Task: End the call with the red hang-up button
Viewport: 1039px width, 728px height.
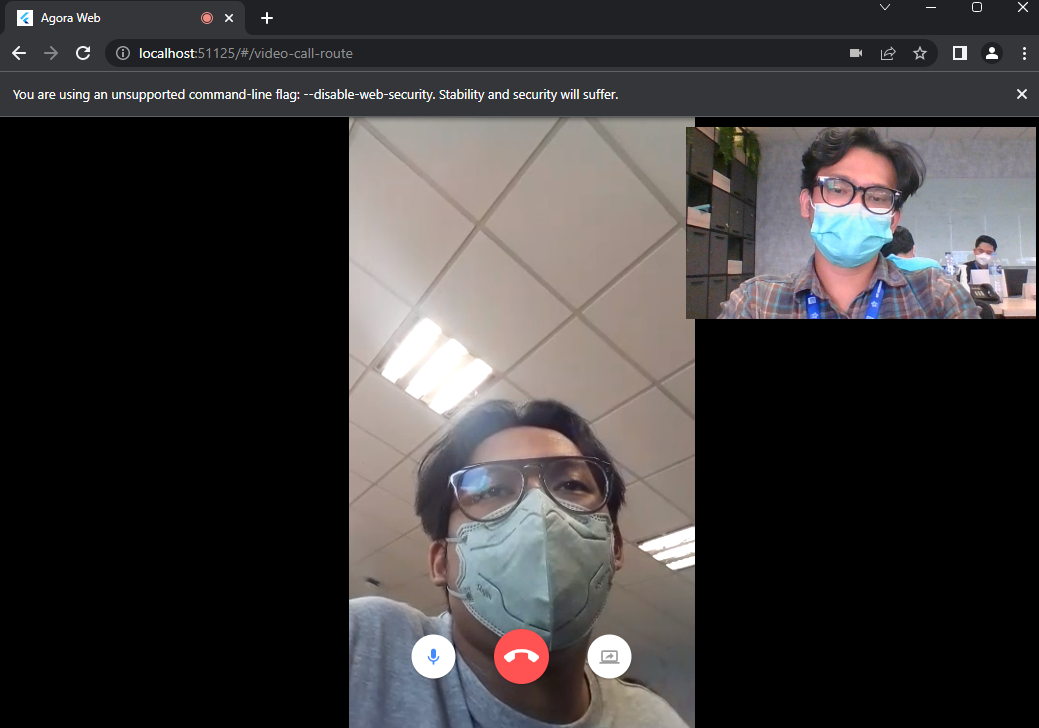Action: point(521,656)
